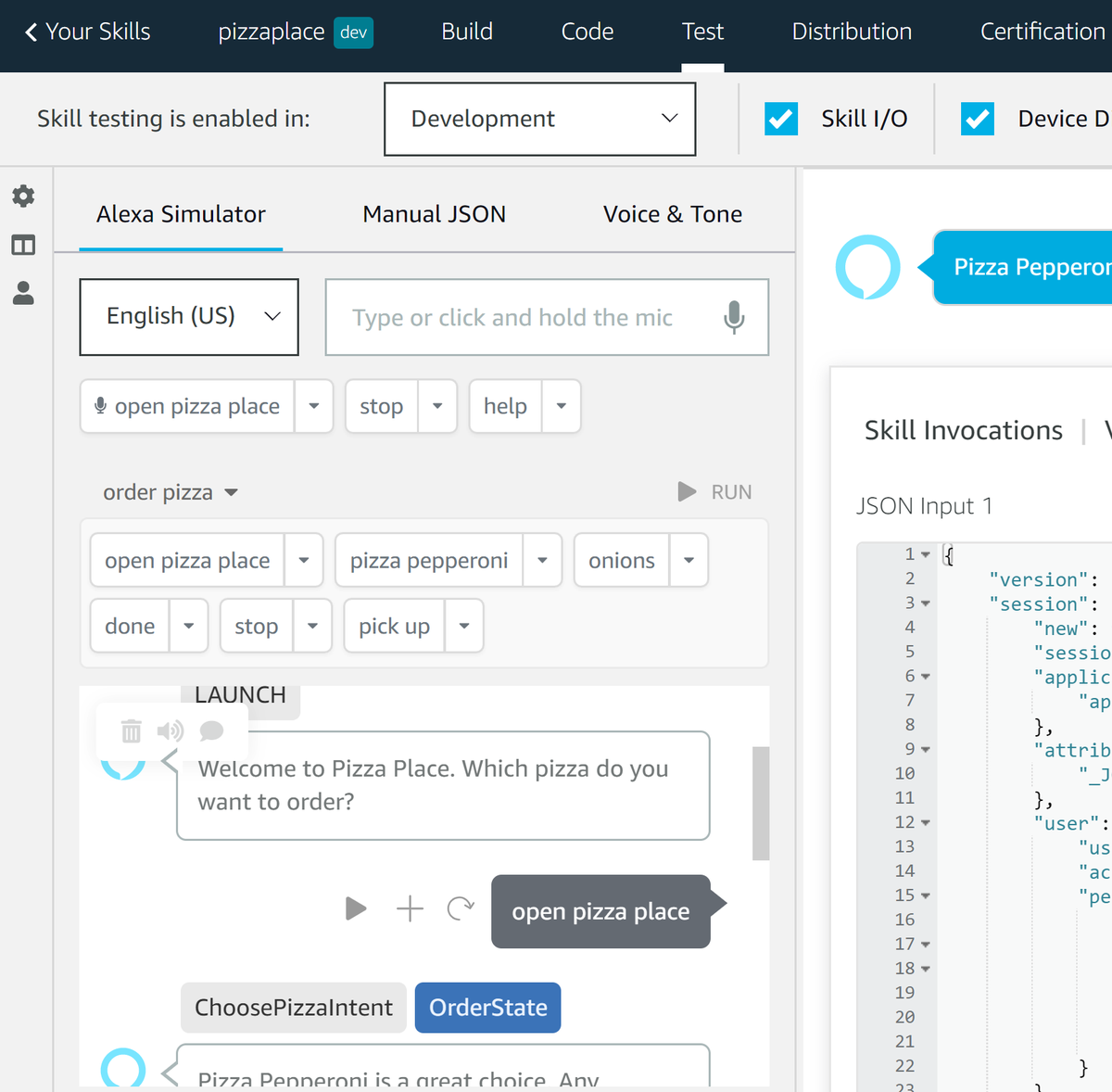Collapse JSON line 12 user fold arrow

(925, 822)
